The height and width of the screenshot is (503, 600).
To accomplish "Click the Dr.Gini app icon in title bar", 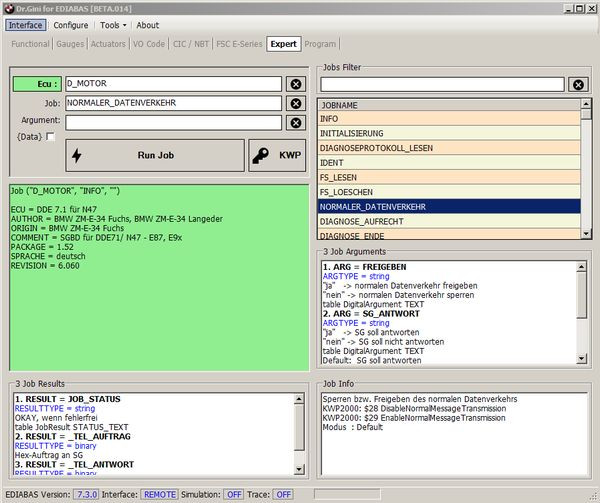I will pyautogui.click(x=9, y=7).
